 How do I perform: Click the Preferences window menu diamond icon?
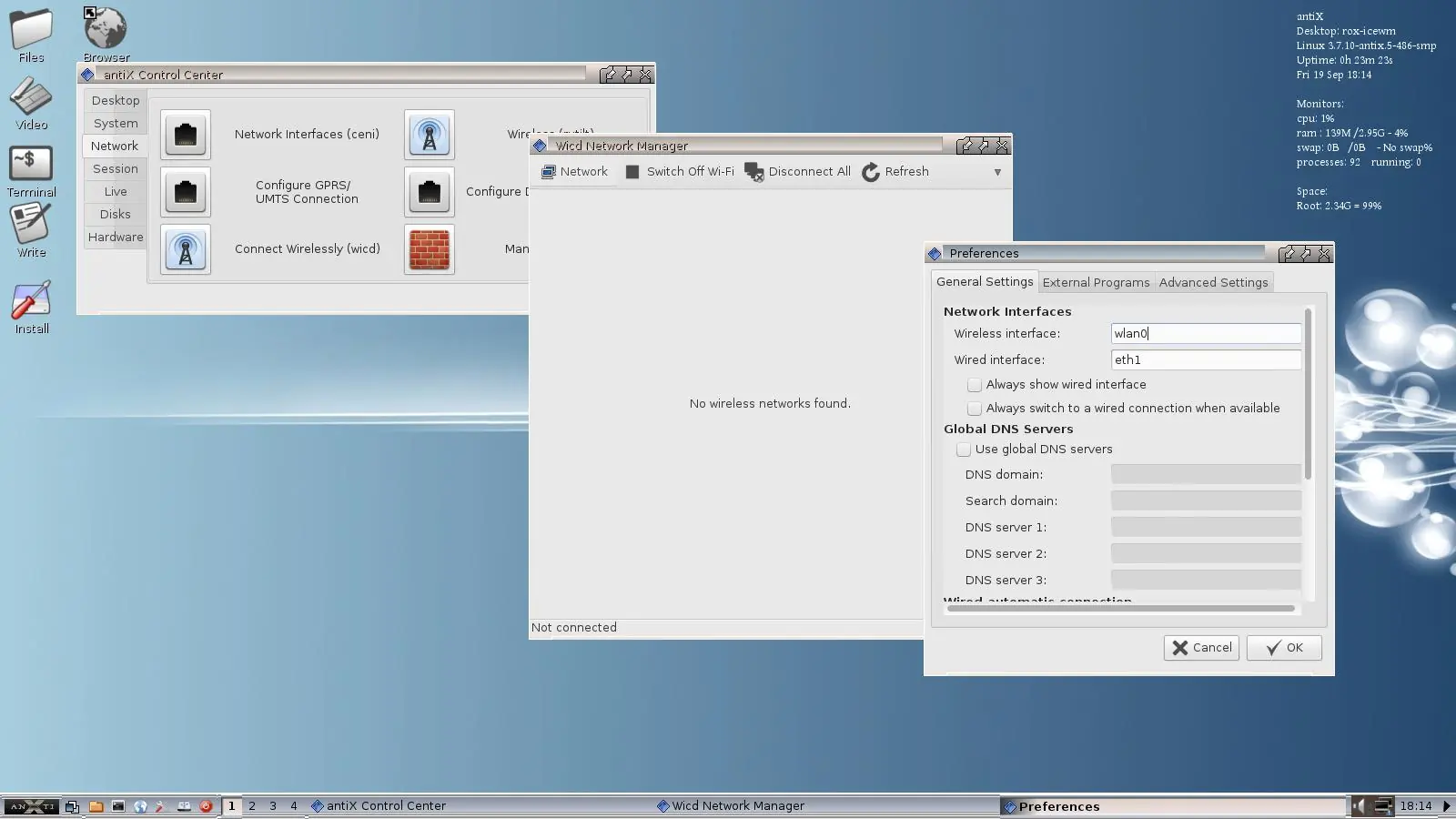point(935,254)
